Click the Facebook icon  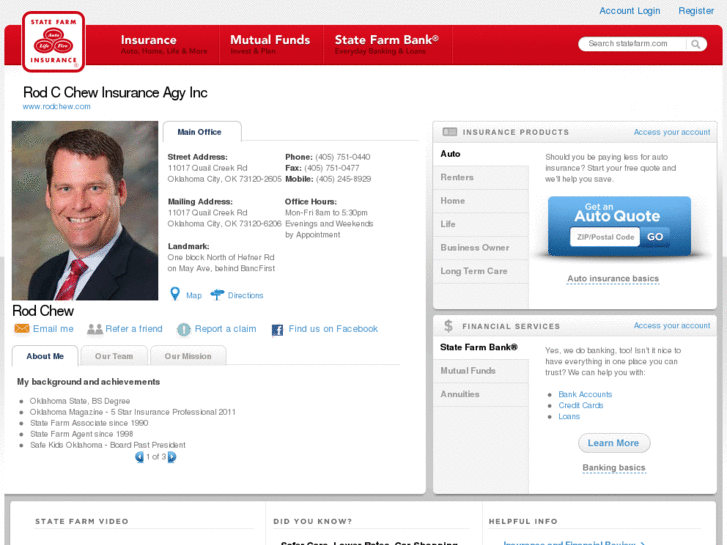(277, 330)
